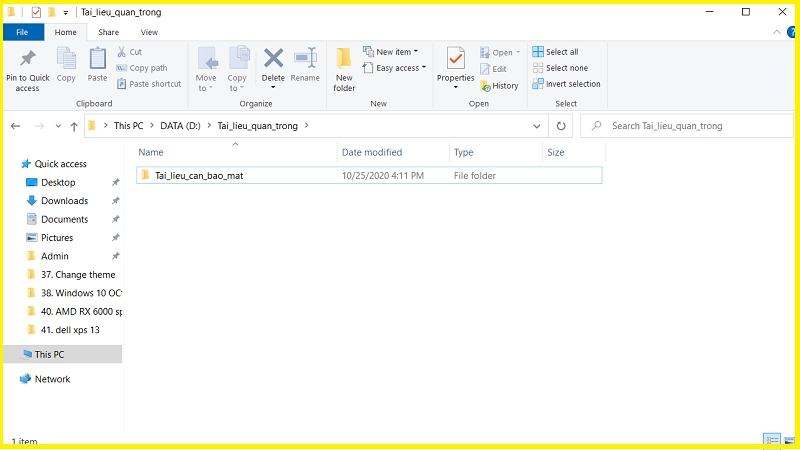Viewport: 800px width, 450px height.
Task: Switch to the Home tab
Action: (65, 32)
